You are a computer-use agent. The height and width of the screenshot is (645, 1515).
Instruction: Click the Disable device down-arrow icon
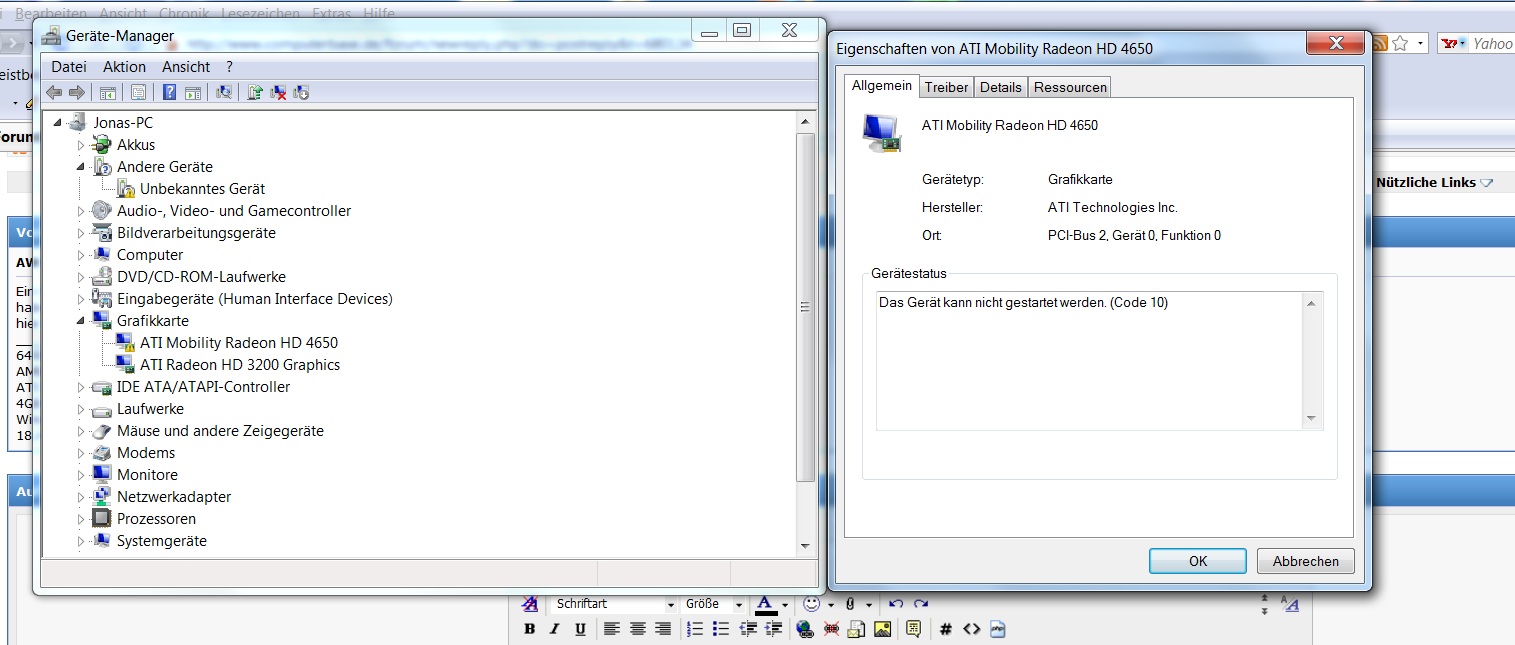[301, 92]
